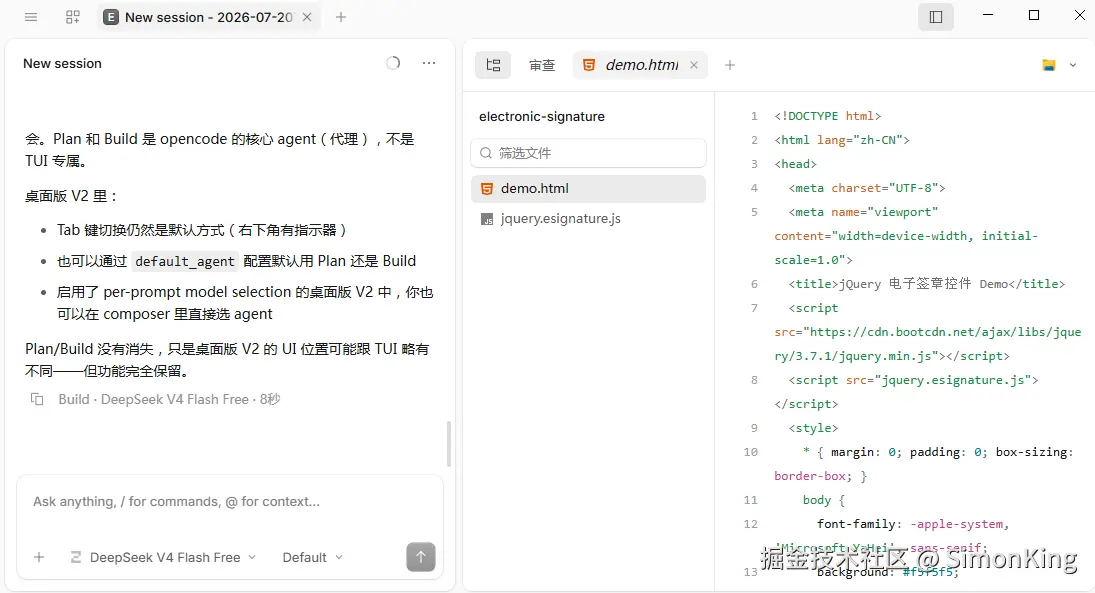Click the model icon beside DeepSeek V4 Flash Free
The image size is (1095, 593).
[x=75, y=557]
